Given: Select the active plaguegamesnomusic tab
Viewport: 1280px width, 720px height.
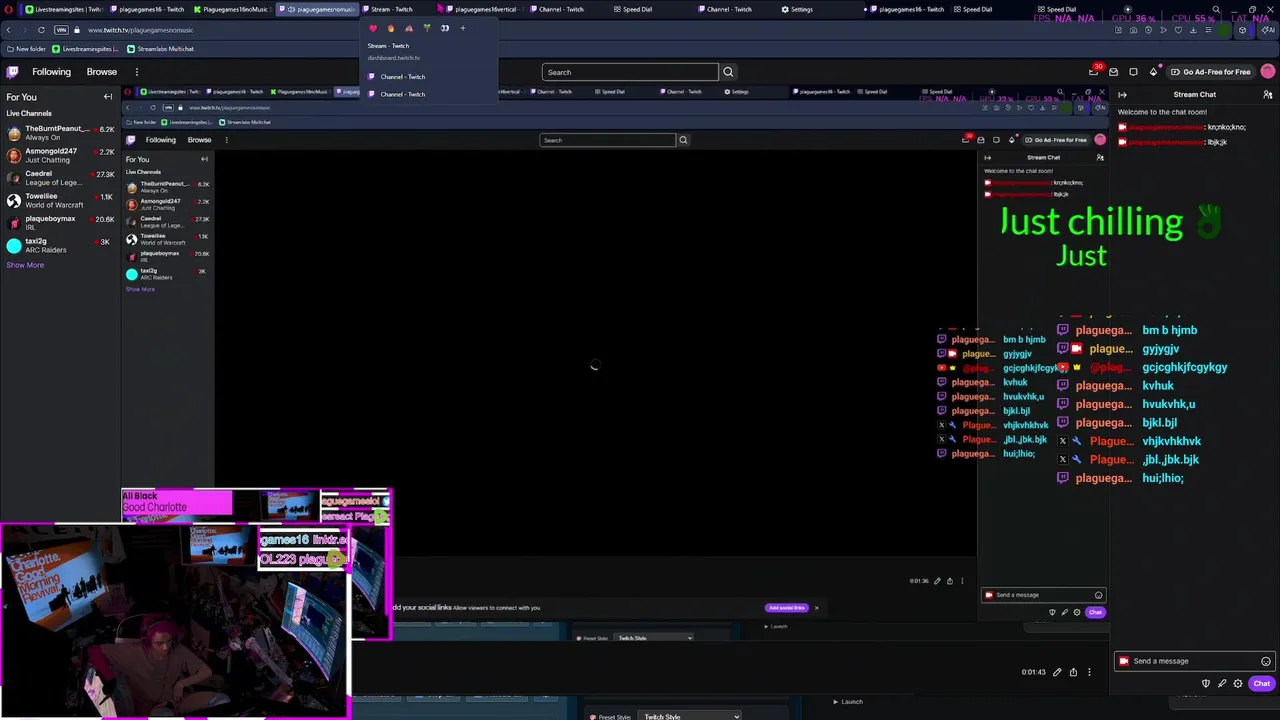Looking at the screenshot, I should [316, 9].
